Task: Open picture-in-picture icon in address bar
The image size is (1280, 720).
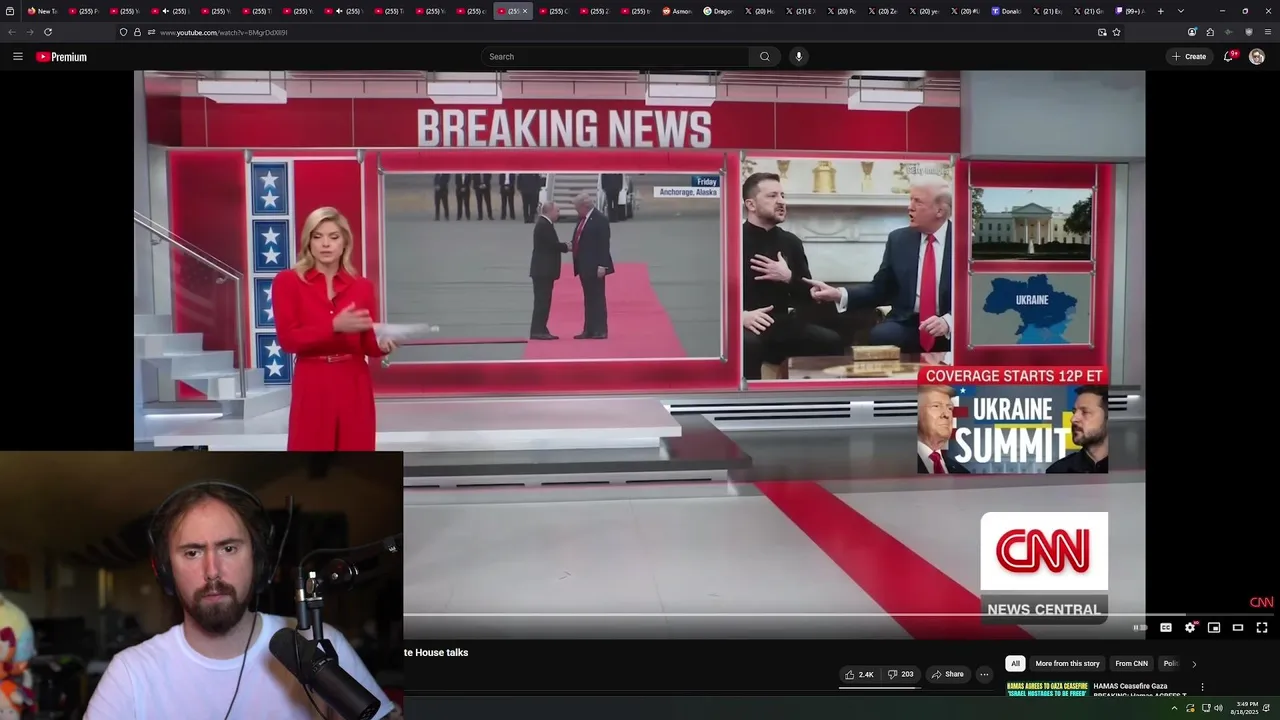Action: coord(1102,32)
